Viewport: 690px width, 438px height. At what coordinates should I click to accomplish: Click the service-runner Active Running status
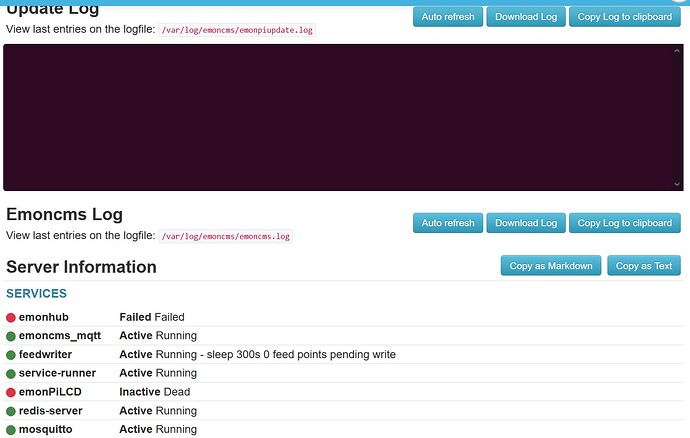[158, 373]
